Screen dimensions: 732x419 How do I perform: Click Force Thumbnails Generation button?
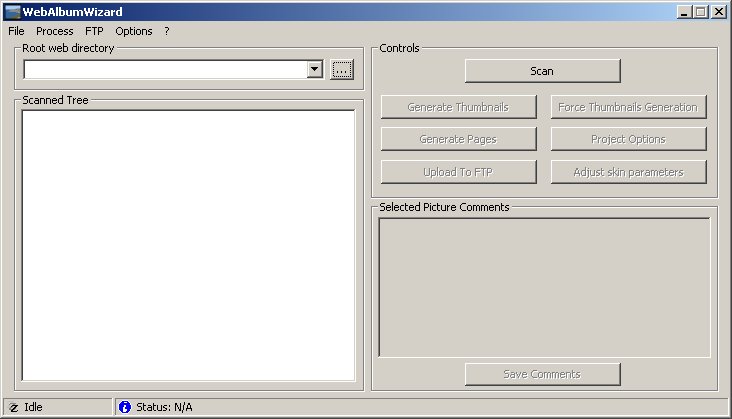(628, 107)
